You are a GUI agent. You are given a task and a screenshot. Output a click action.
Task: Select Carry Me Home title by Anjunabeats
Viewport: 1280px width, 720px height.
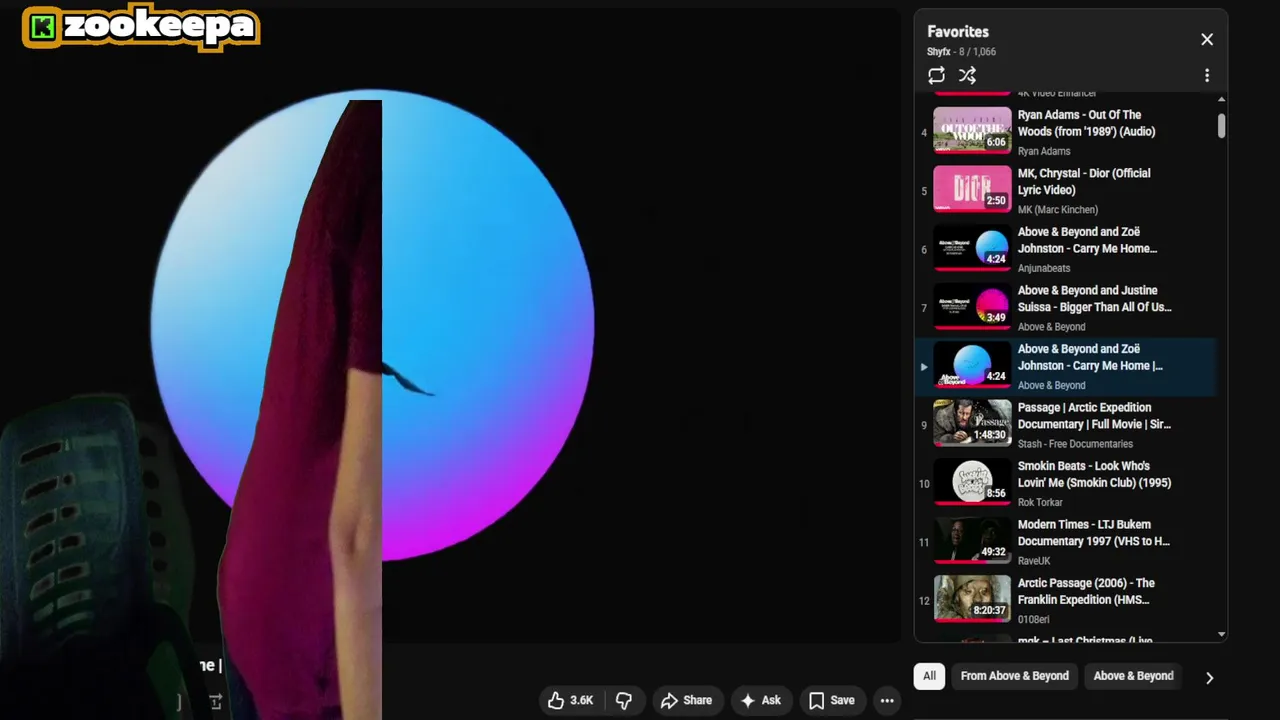coord(1087,240)
